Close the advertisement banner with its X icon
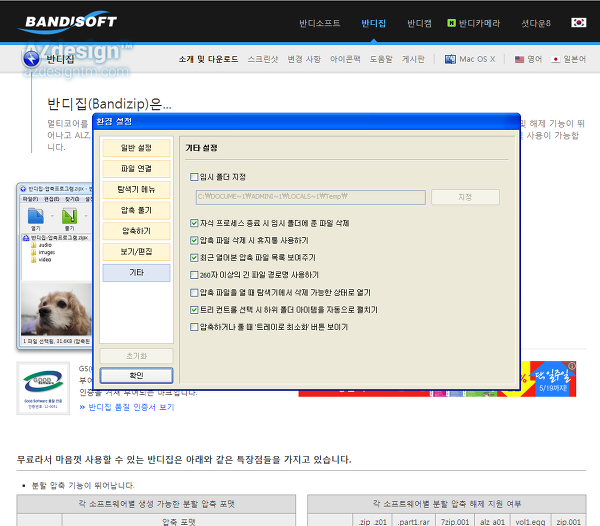Viewport: 600px width, 526px height. tap(572, 366)
